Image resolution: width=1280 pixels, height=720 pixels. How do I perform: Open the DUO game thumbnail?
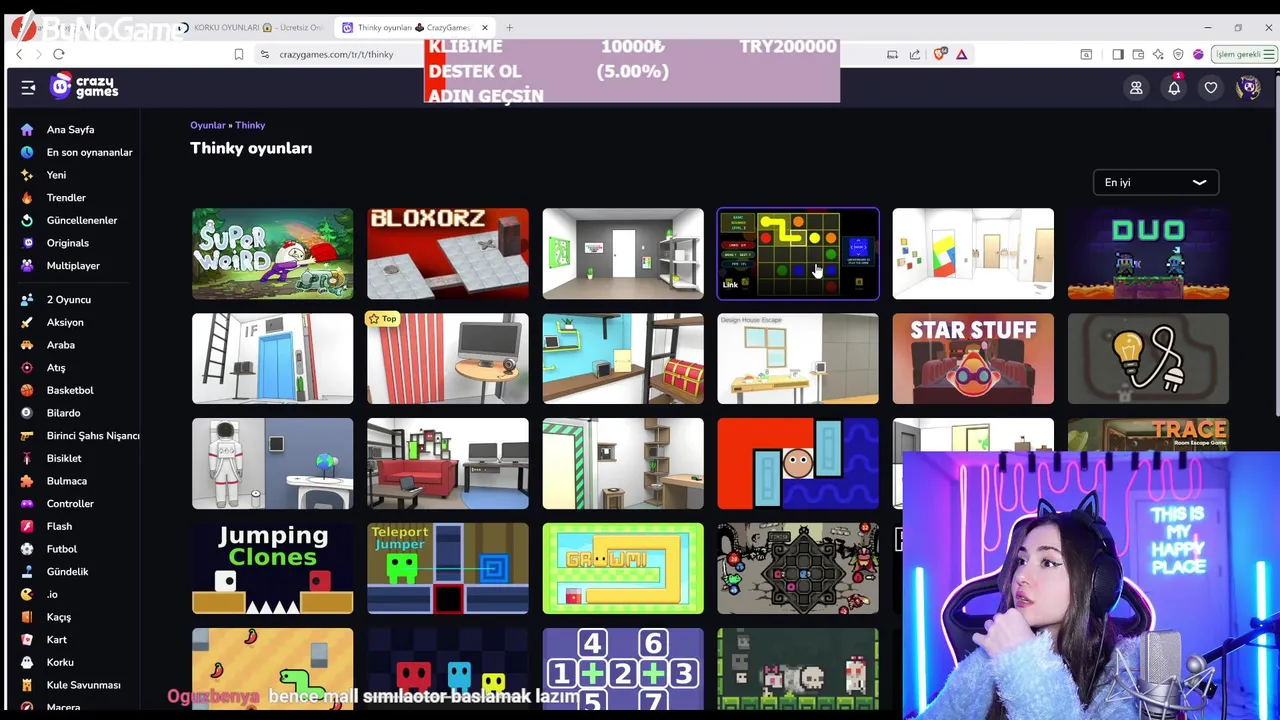pyautogui.click(x=1148, y=254)
